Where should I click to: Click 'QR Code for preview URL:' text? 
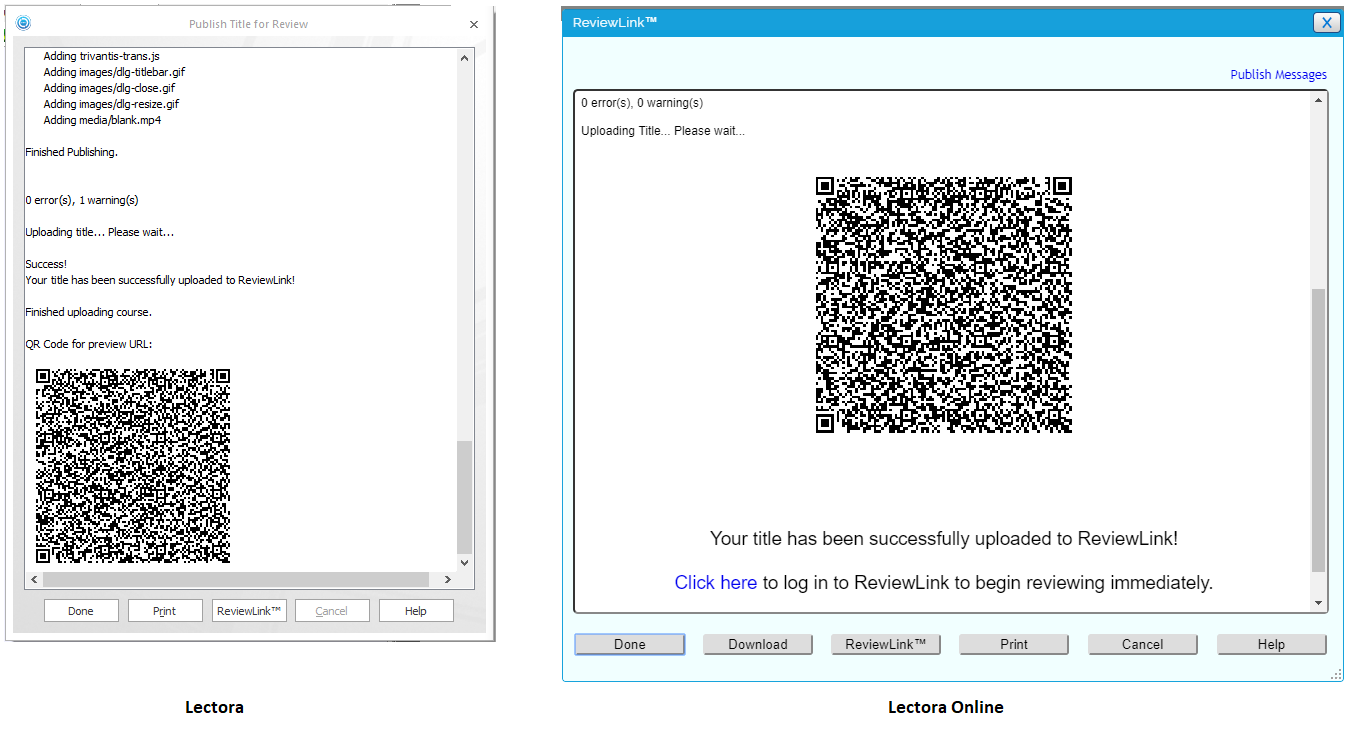point(88,345)
